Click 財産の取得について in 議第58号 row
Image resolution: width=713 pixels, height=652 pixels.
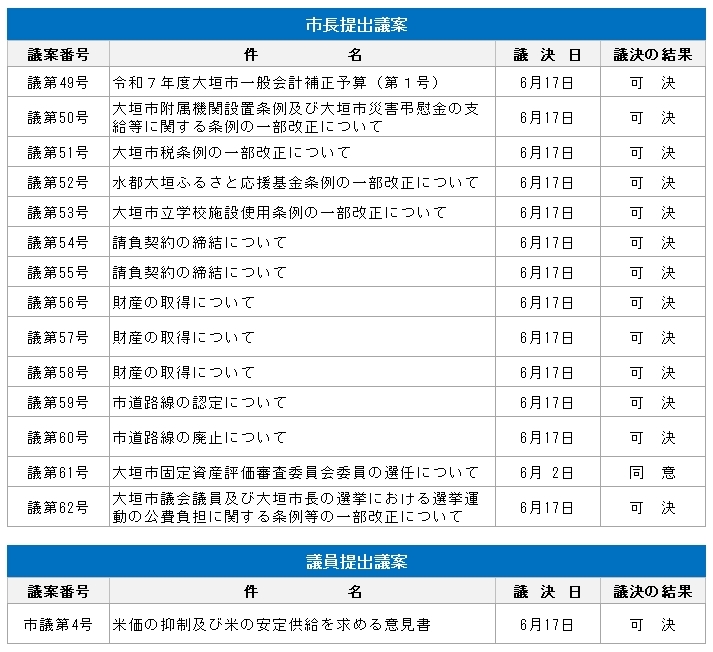183,372
